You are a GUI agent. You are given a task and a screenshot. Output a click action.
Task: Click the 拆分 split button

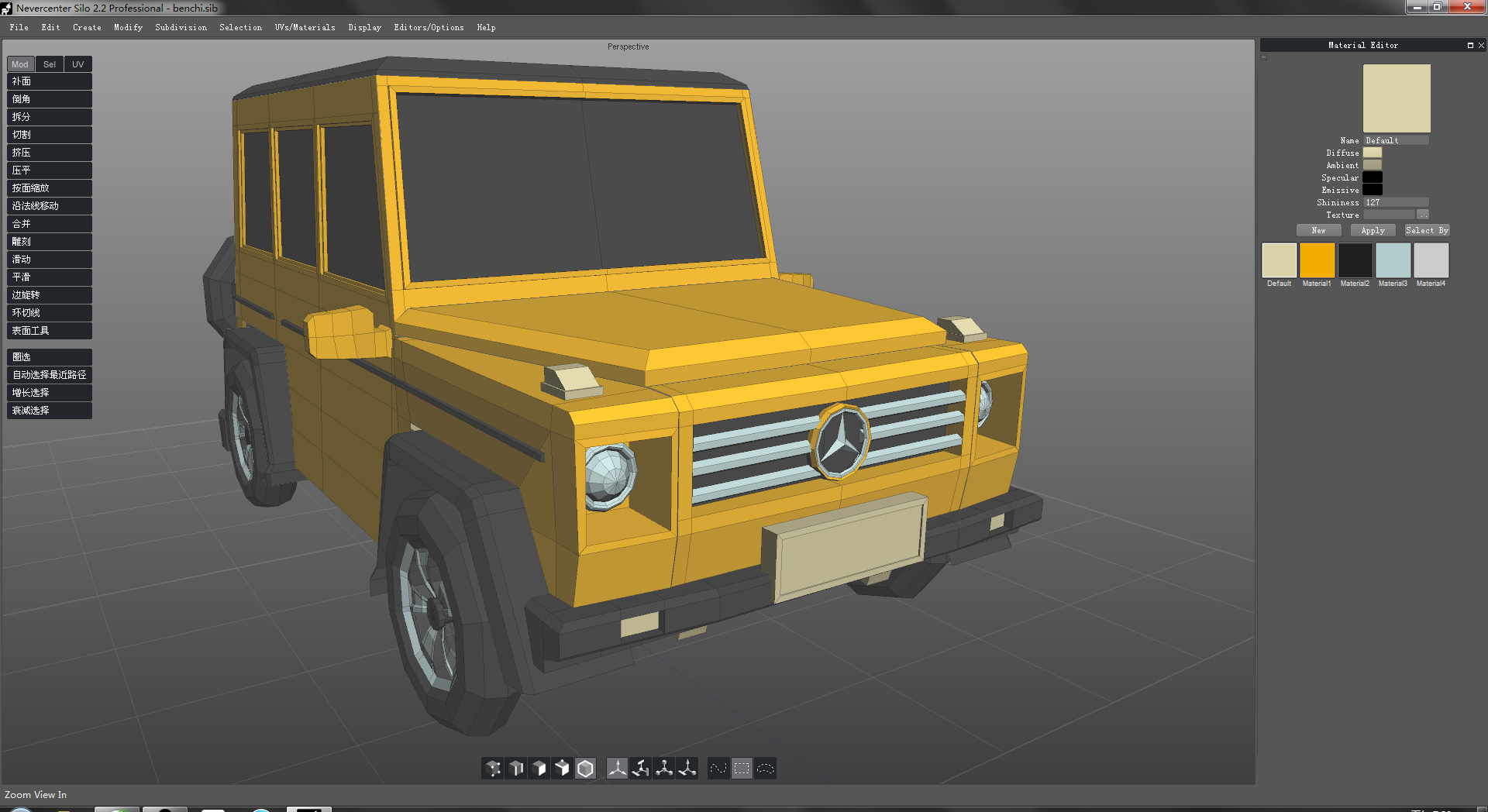click(x=50, y=117)
